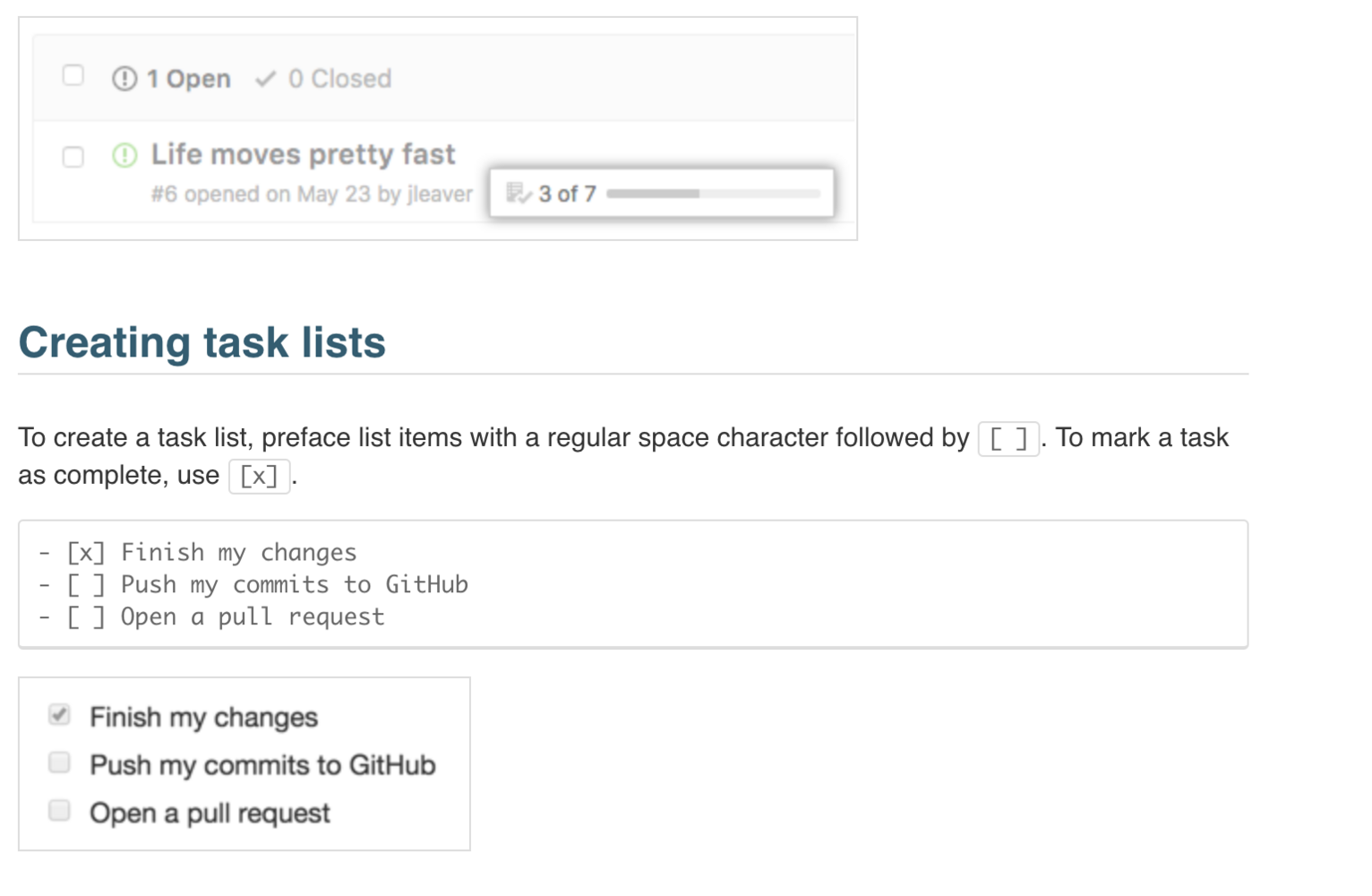
Task: Click the code line "Push my commits to GitHub"
Action: tap(294, 585)
